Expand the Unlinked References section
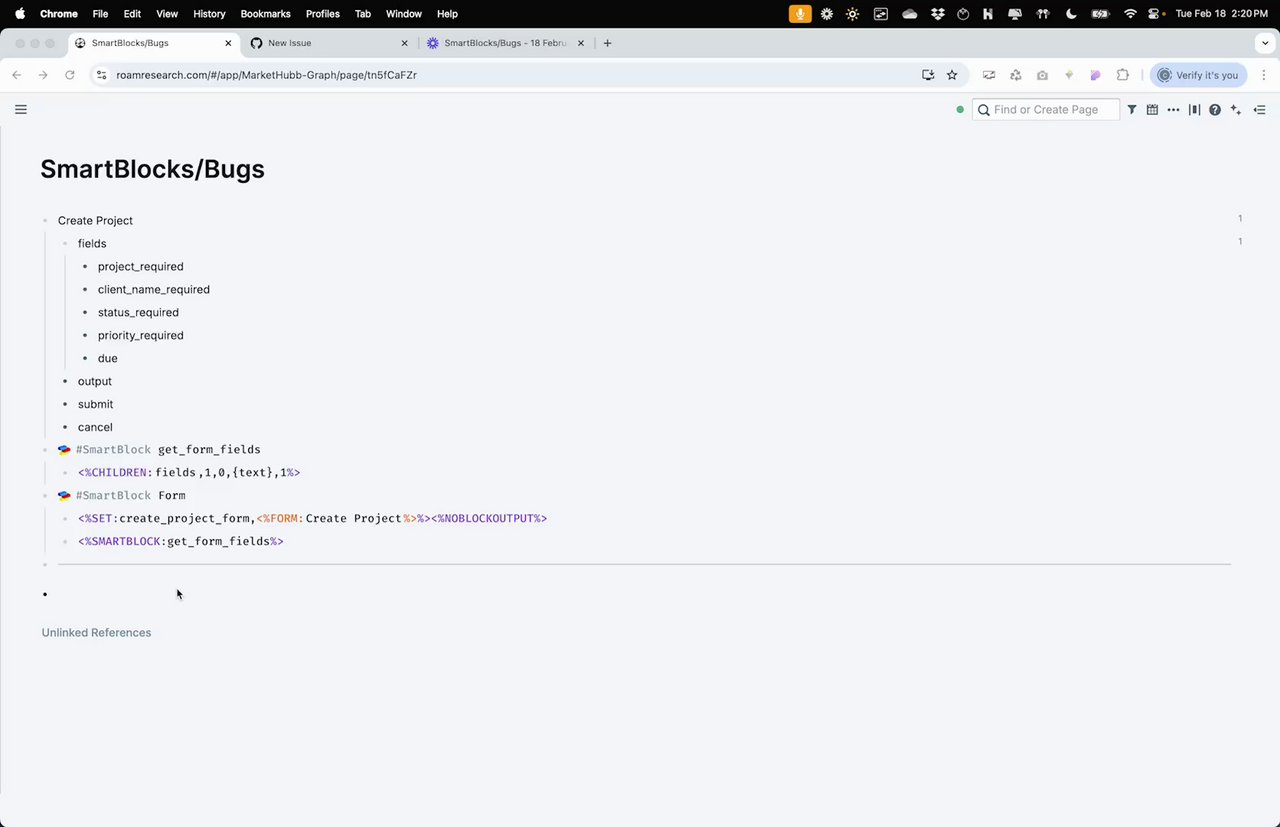 coord(96,633)
